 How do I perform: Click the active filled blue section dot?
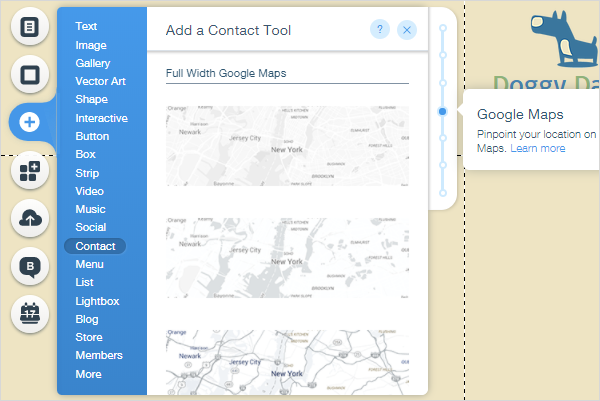click(443, 111)
